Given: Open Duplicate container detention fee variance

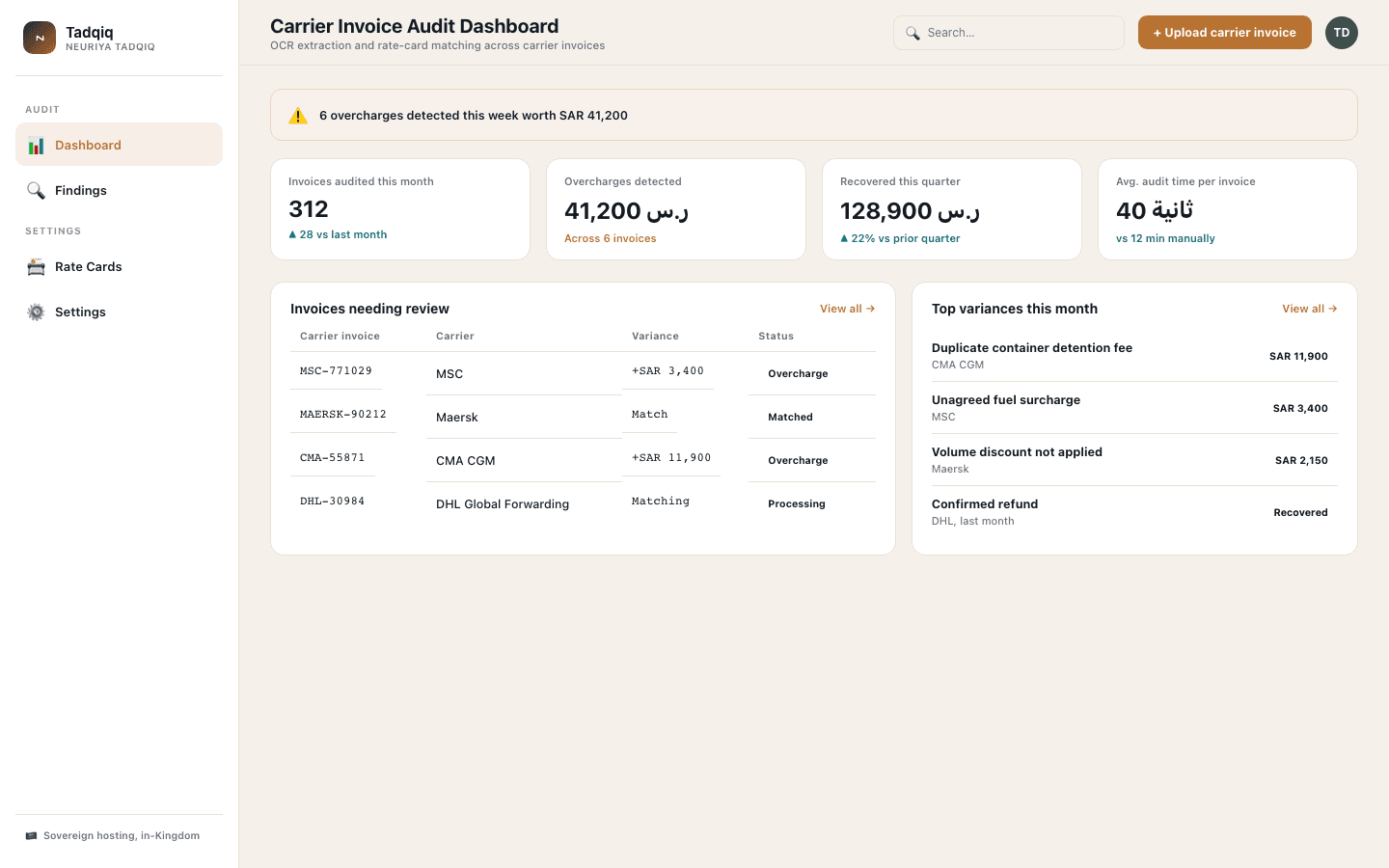Looking at the screenshot, I should (x=1134, y=356).
